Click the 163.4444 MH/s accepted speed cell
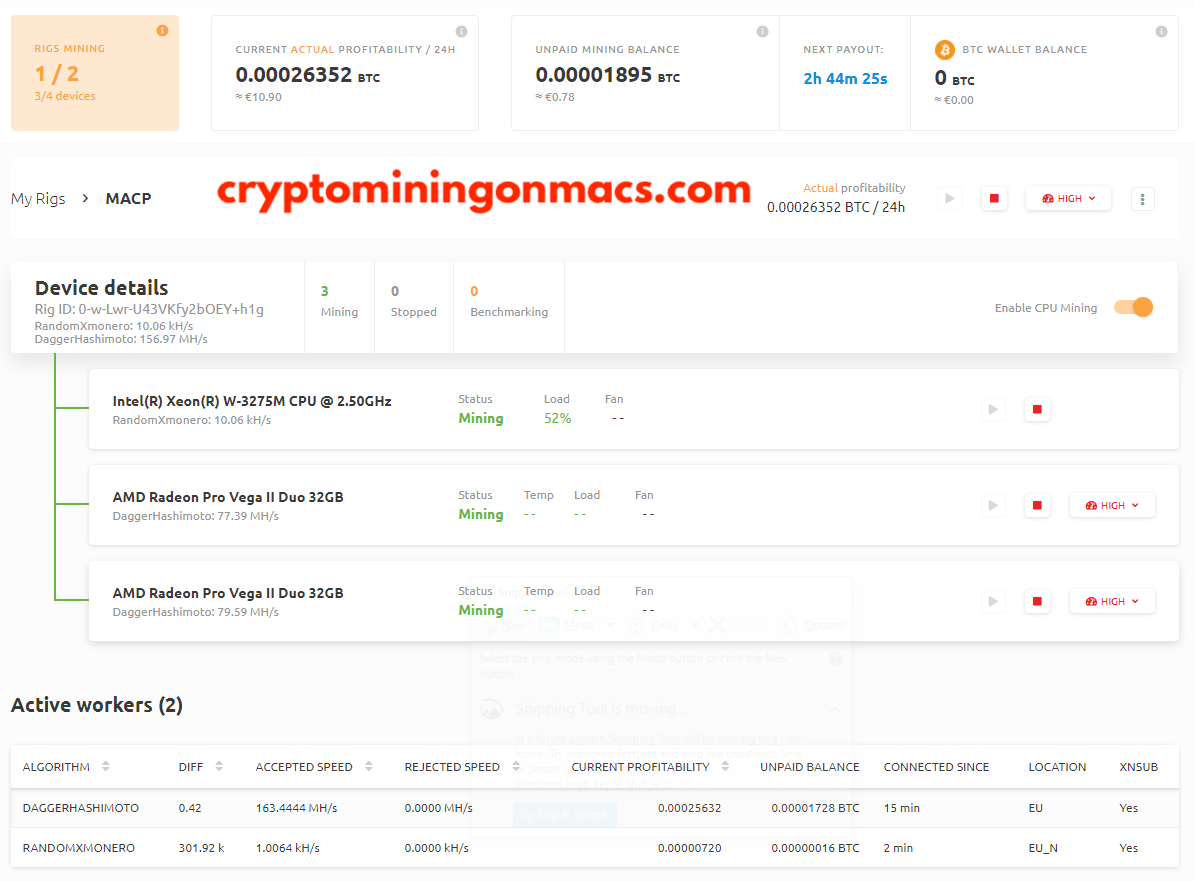The height and width of the screenshot is (881, 1195). 296,808
